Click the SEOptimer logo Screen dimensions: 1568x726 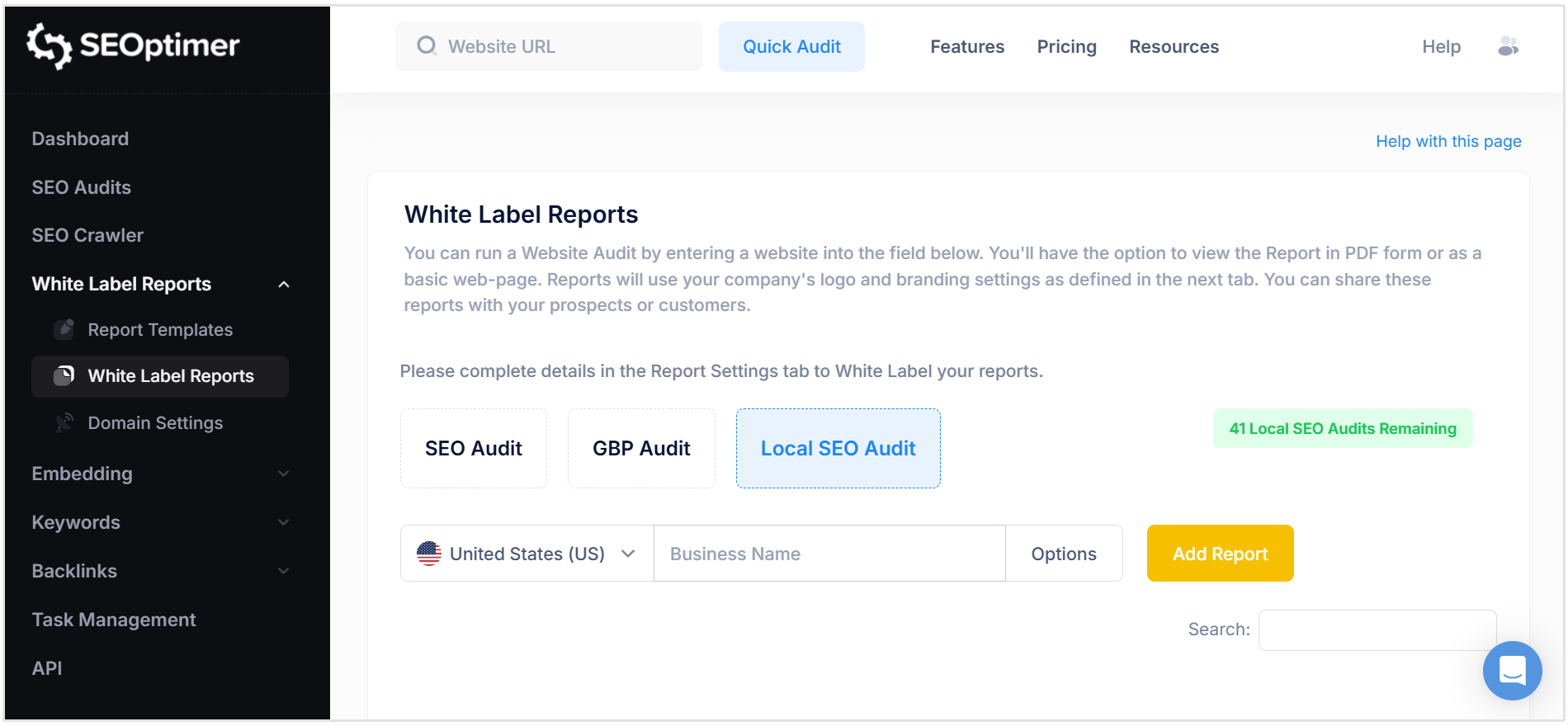pos(133,45)
